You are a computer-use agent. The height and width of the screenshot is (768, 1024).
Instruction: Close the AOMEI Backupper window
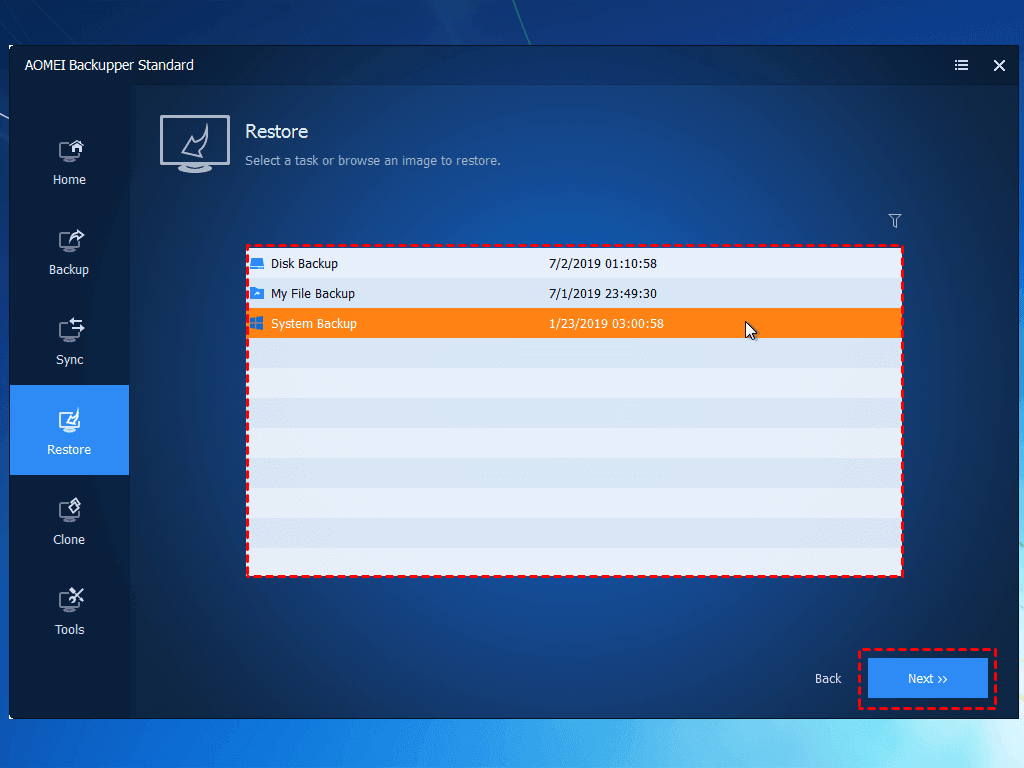point(999,65)
